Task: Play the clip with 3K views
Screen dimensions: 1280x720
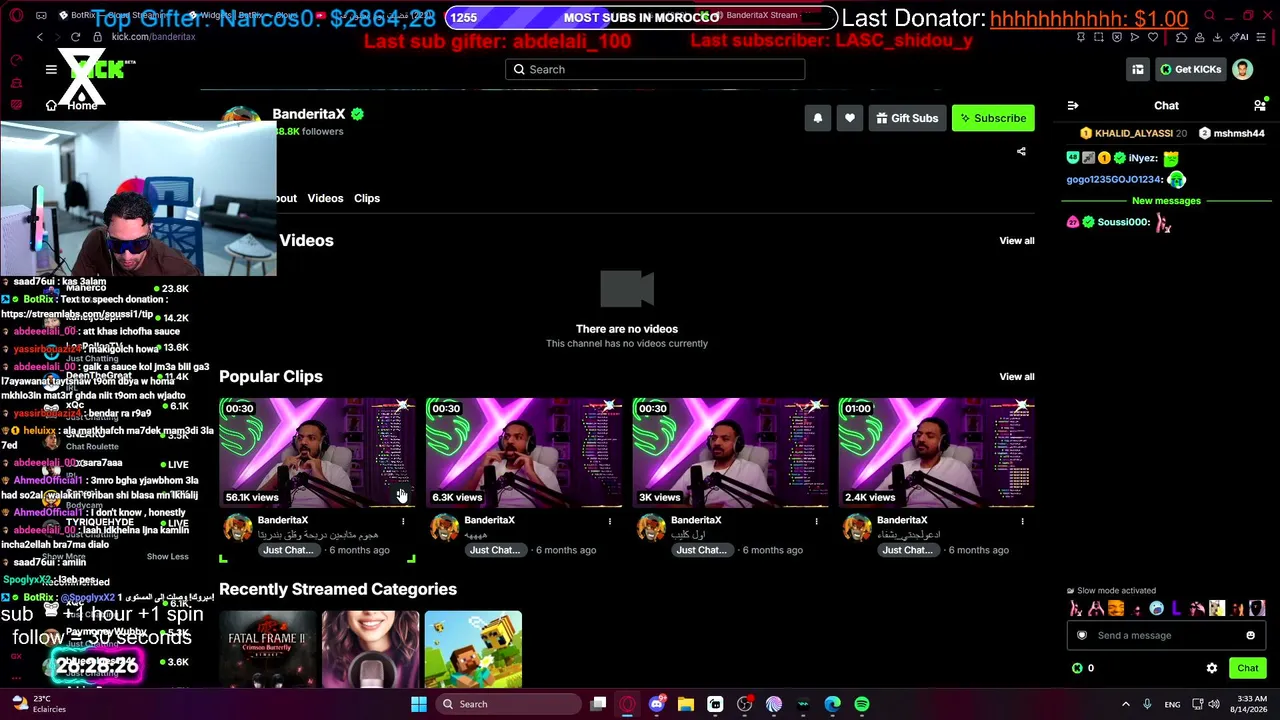Action: pyautogui.click(x=730, y=453)
